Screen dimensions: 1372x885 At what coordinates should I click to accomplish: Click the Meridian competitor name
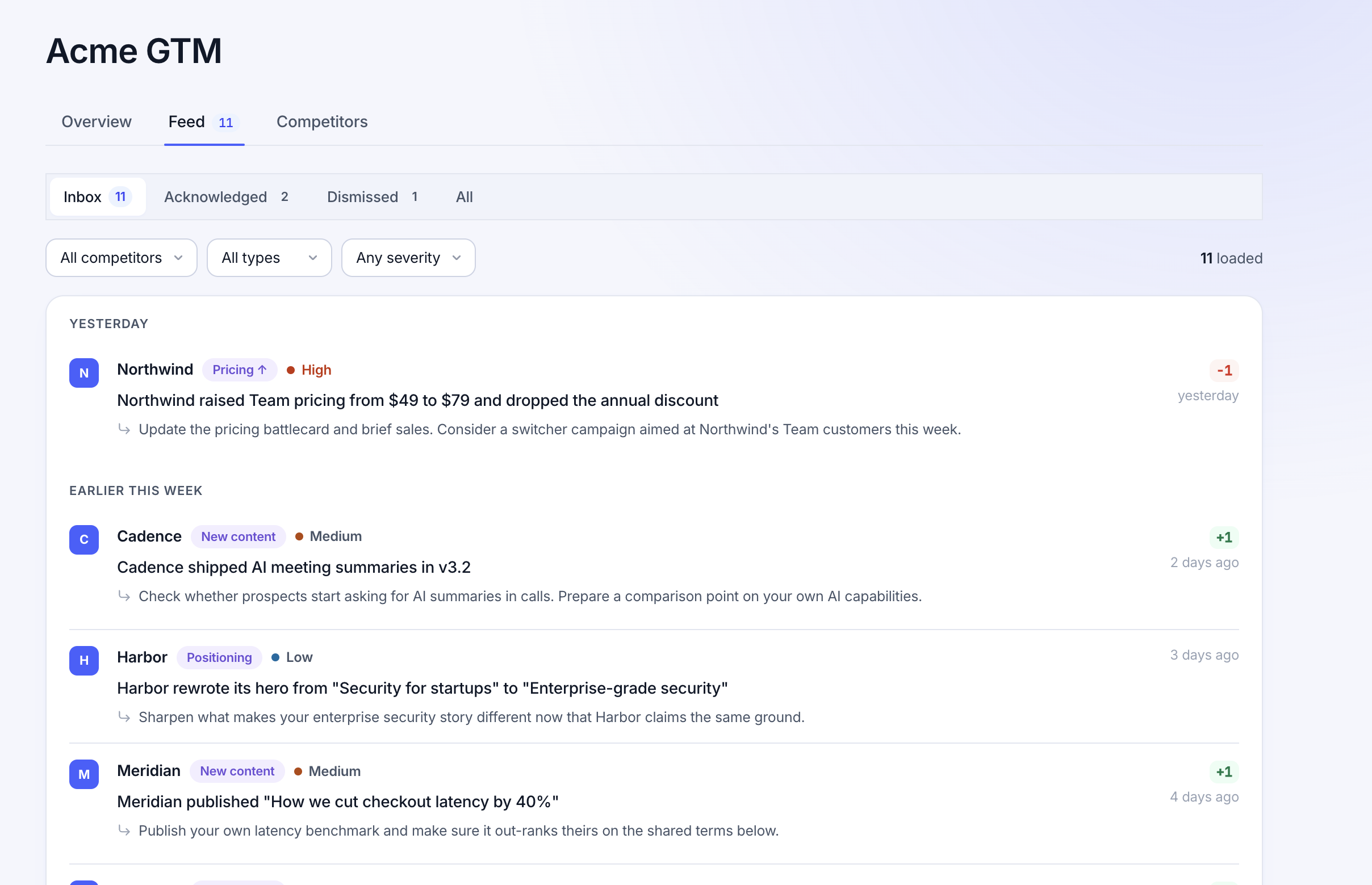click(149, 771)
